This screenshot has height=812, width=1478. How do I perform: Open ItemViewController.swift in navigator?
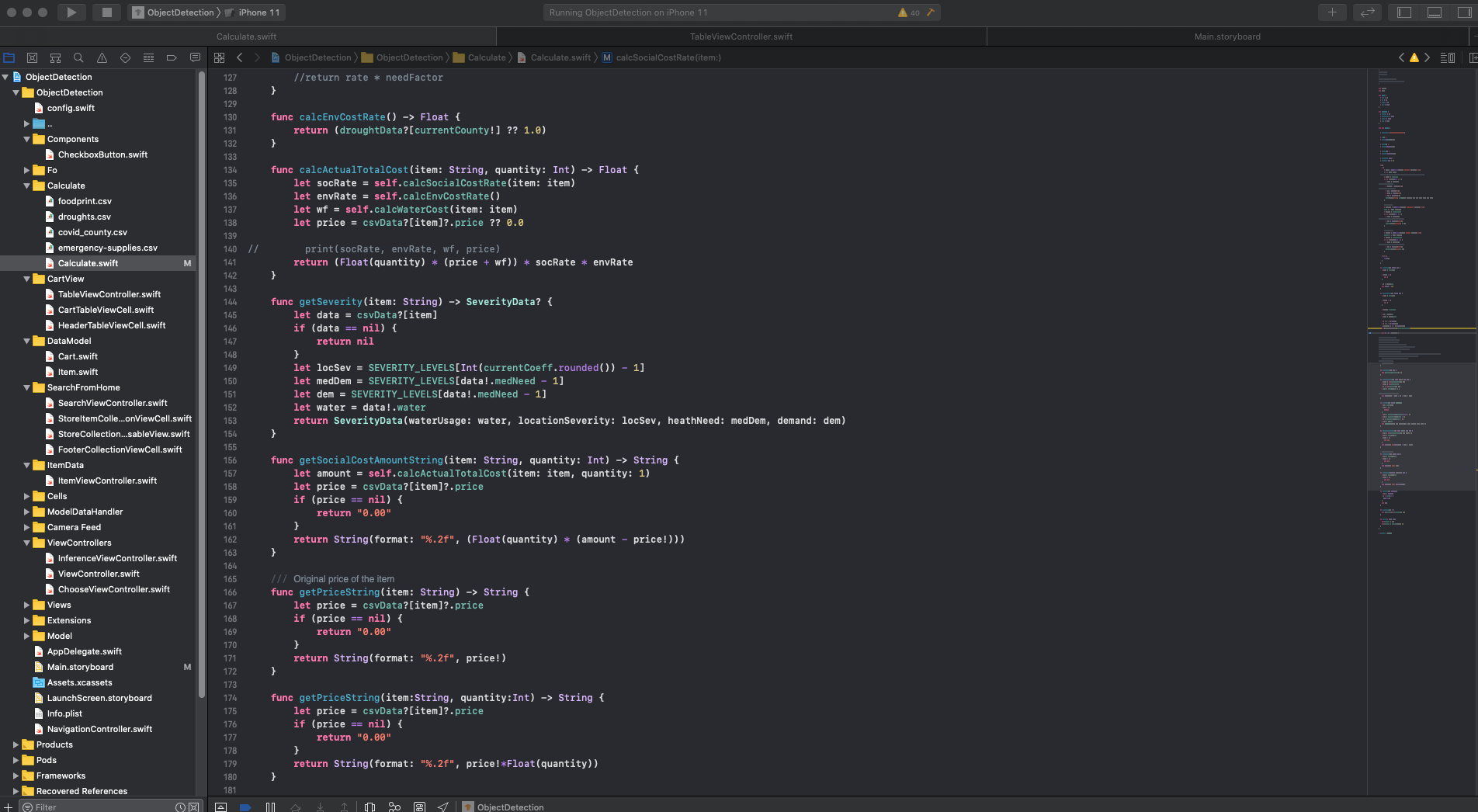[x=107, y=481]
